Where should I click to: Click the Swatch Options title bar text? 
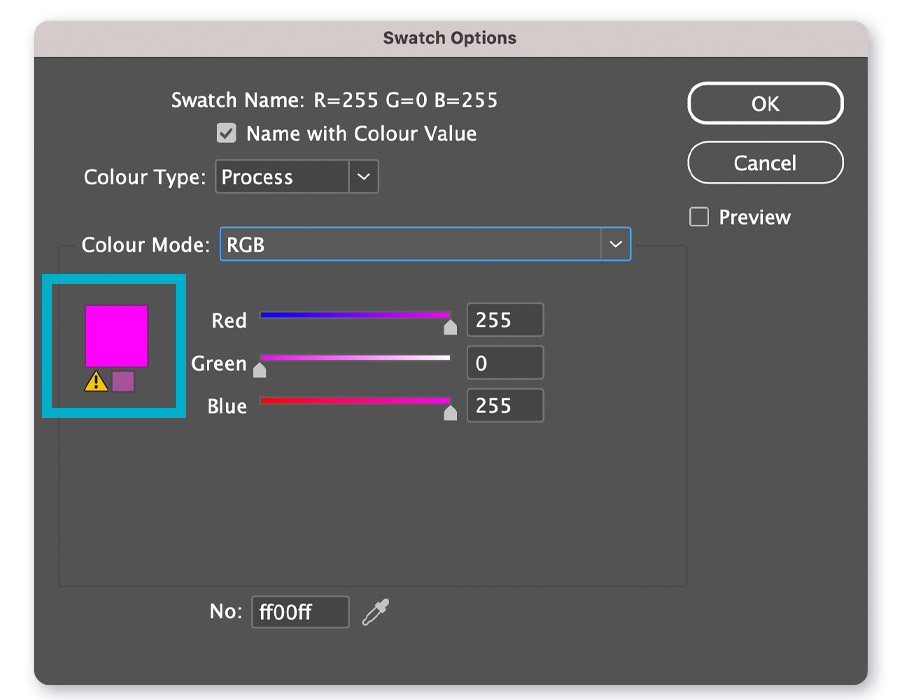tap(448, 37)
